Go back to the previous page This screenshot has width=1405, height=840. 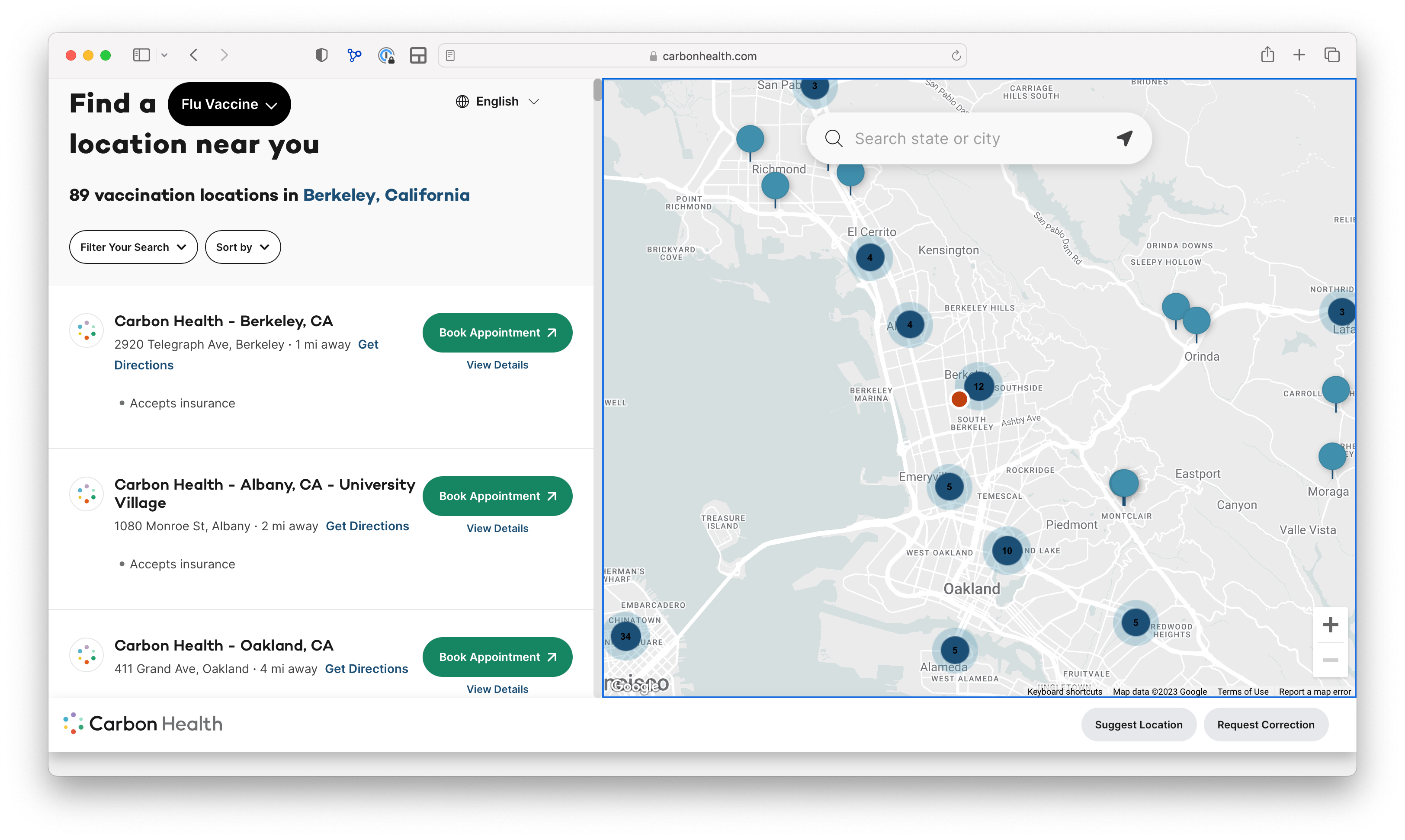coord(194,55)
